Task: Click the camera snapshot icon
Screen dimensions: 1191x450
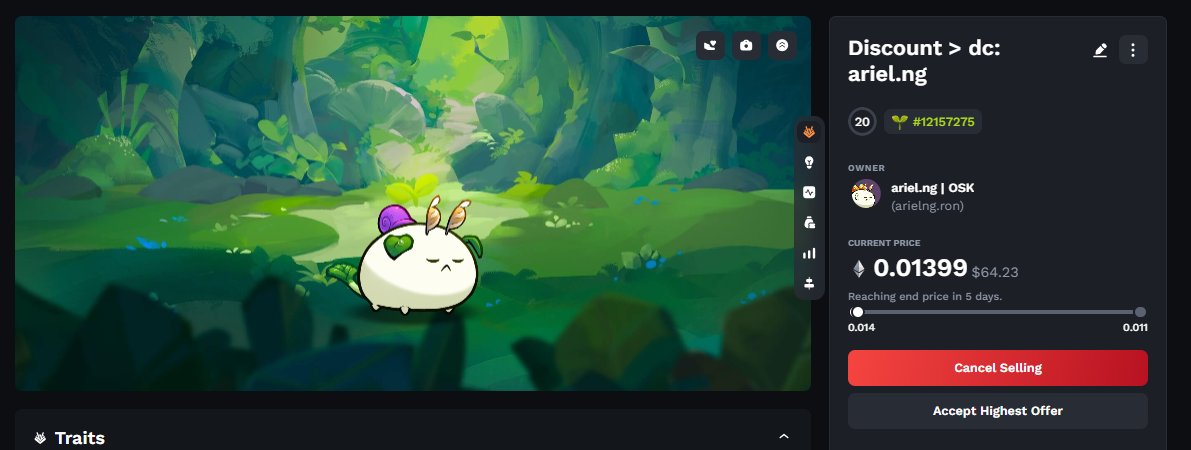Action: (746, 46)
